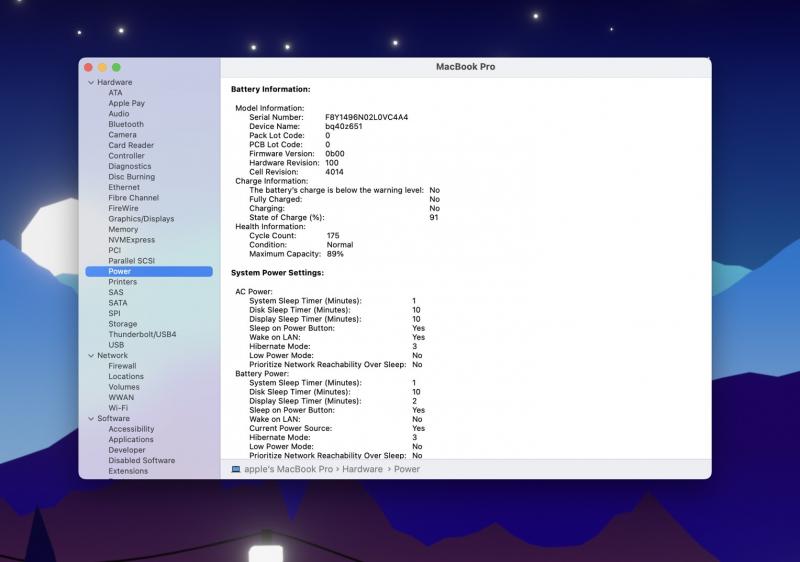The width and height of the screenshot is (800, 562).
Task: Open the Fibre Channel entry
Action: pyautogui.click(x=134, y=198)
